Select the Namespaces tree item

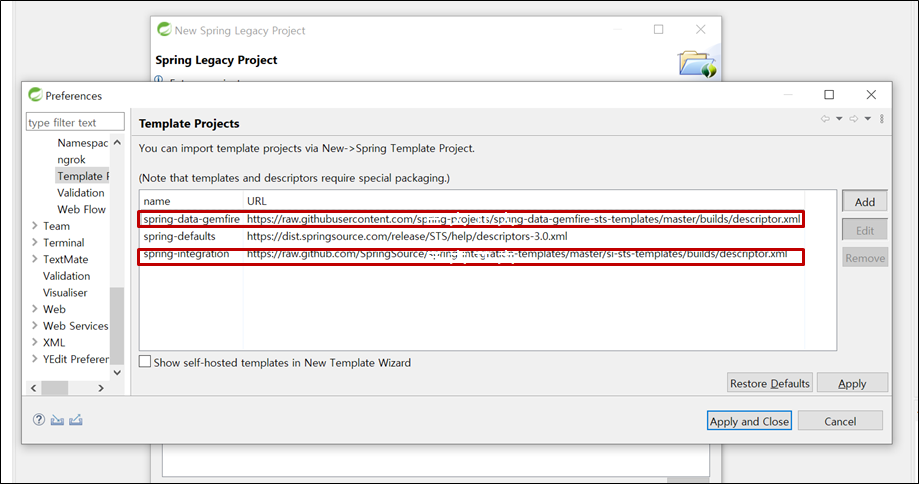pyautogui.click(x=83, y=143)
